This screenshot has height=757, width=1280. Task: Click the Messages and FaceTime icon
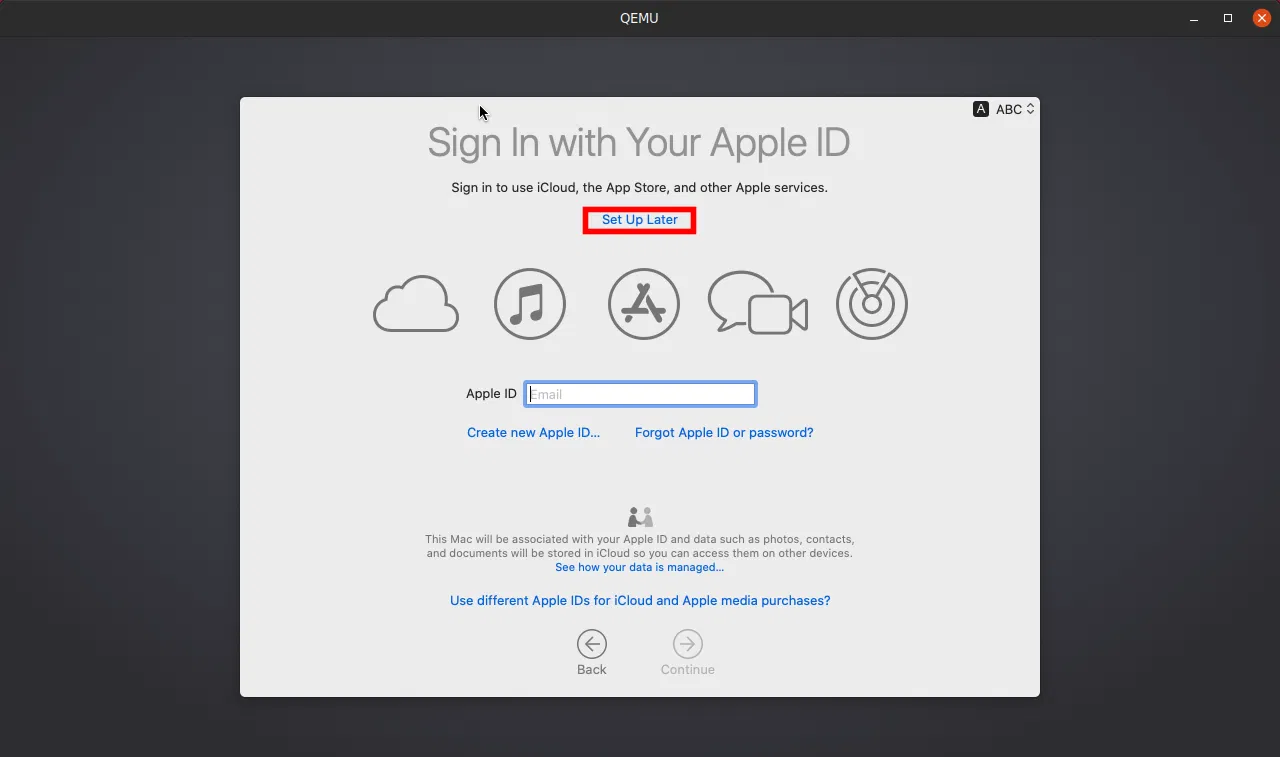point(758,304)
